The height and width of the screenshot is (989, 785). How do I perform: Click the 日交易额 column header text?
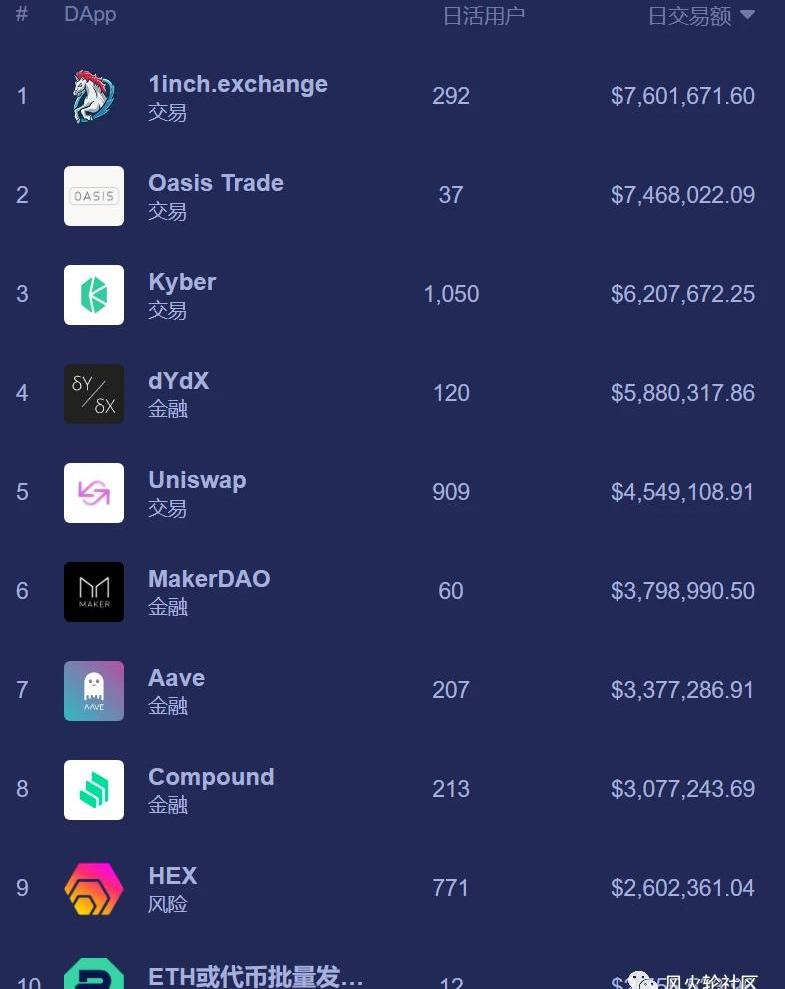(690, 16)
